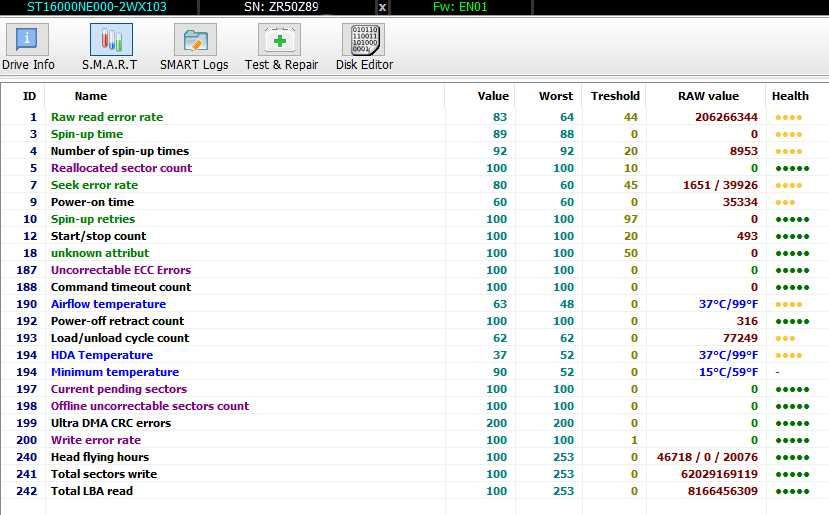Select the Minimum temperature attribute
Viewport: 829px width, 515px height.
(x=115, y=372)
